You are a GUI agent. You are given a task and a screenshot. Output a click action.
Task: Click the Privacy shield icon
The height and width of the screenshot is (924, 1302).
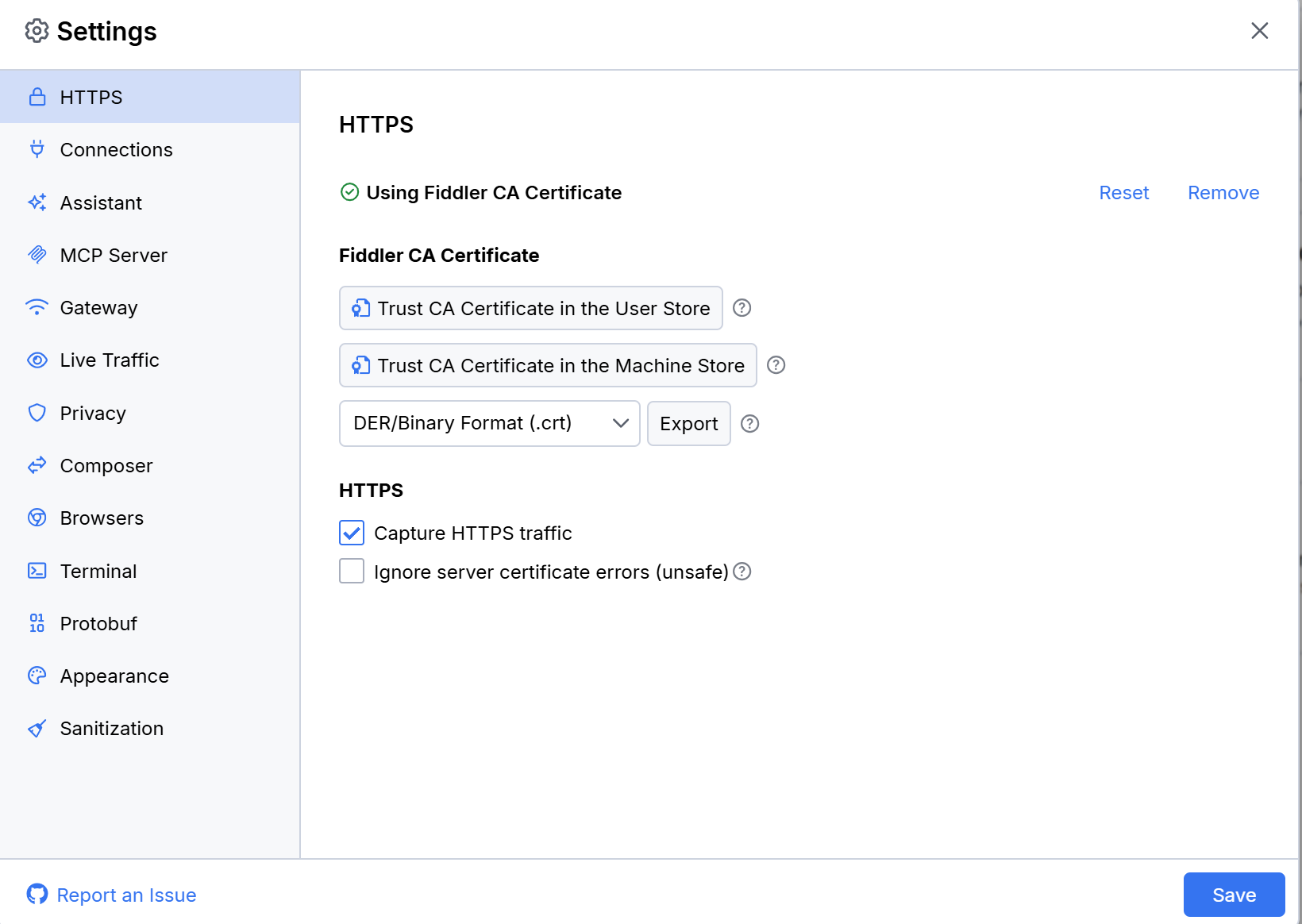pos(37,413)
